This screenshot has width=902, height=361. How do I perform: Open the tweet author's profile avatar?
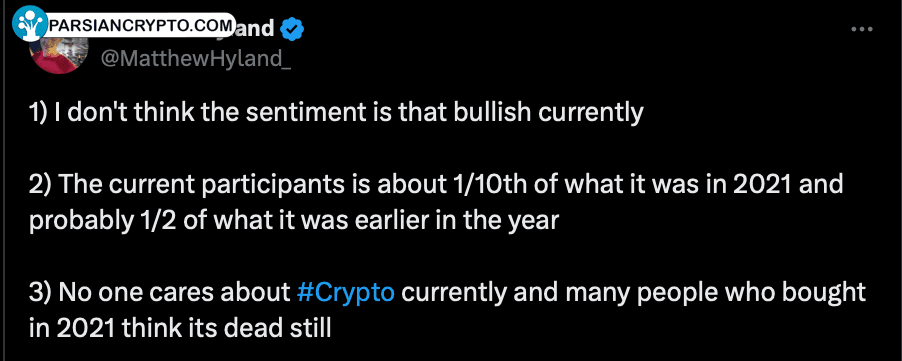[x=58, y=55]
